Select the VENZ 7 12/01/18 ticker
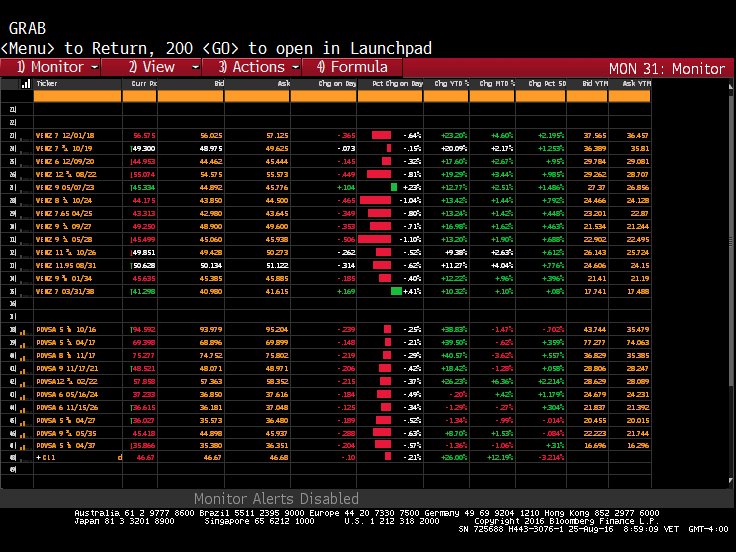 coord(65,136)
